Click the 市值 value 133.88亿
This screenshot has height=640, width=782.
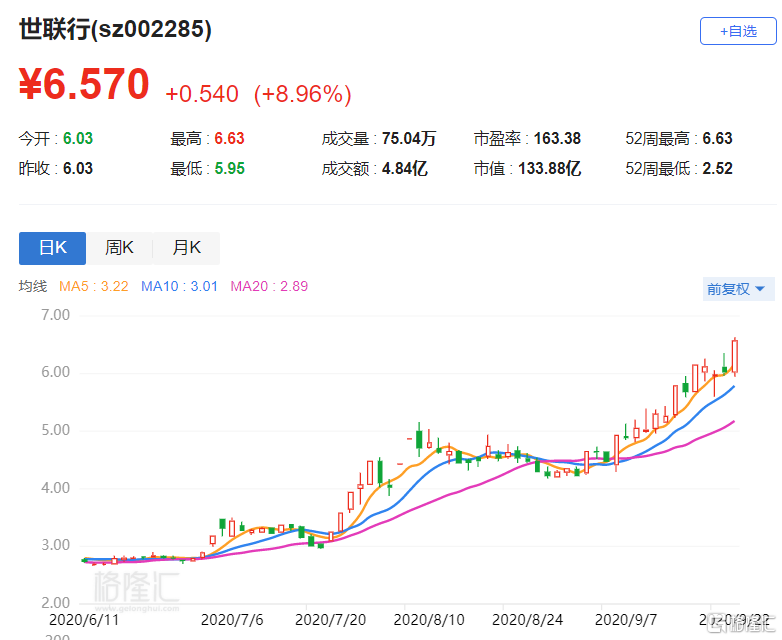point(549,169)
